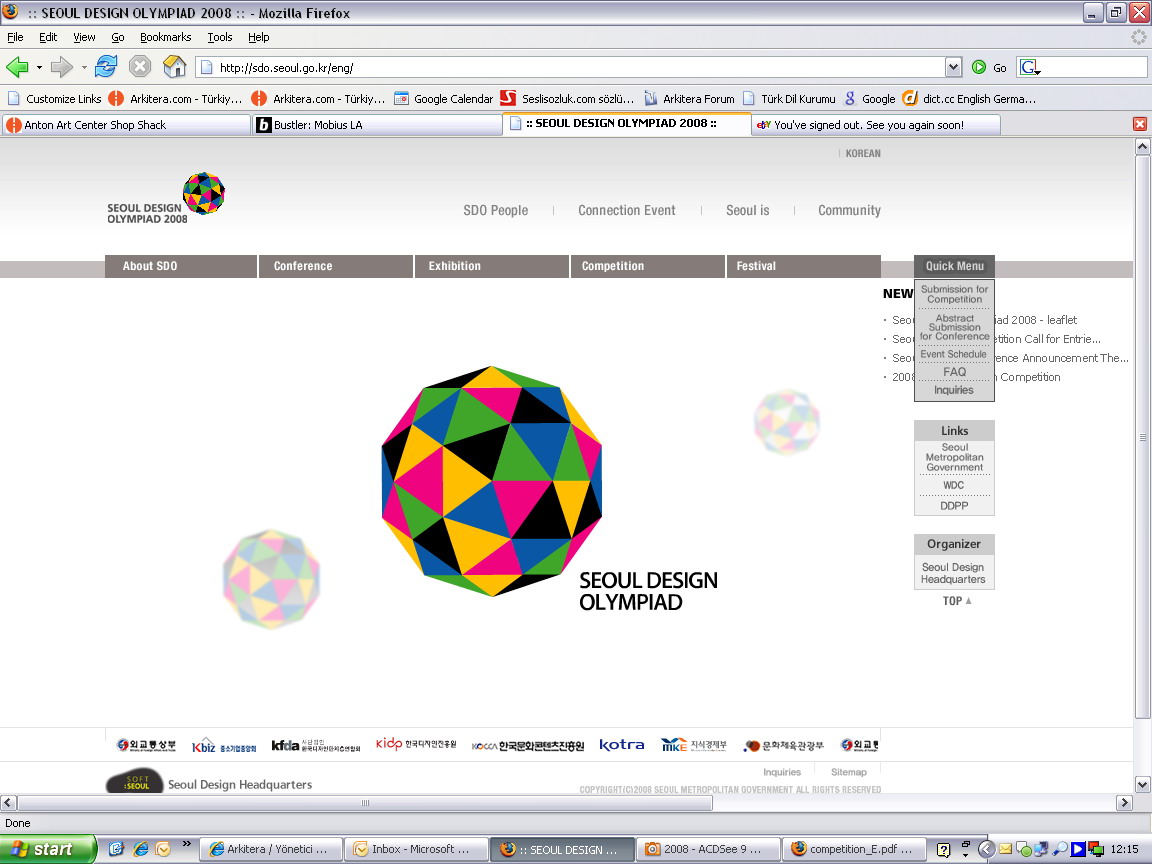
Task: Open the Forward button history dropdown arrow
Action: (84, 68)
